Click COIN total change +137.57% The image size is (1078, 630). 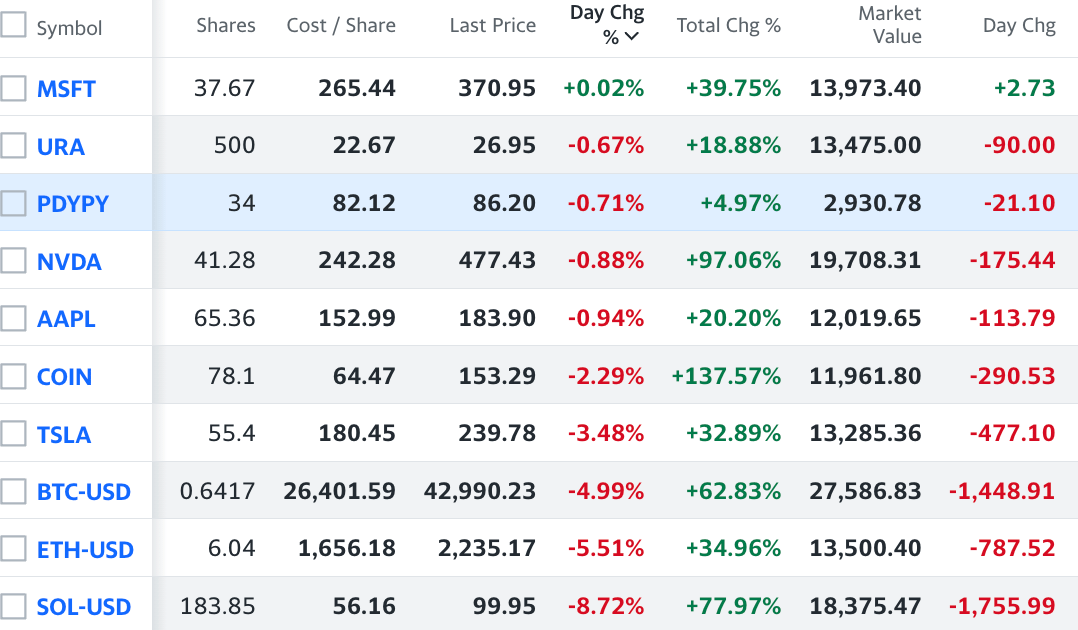pos(726,376)
